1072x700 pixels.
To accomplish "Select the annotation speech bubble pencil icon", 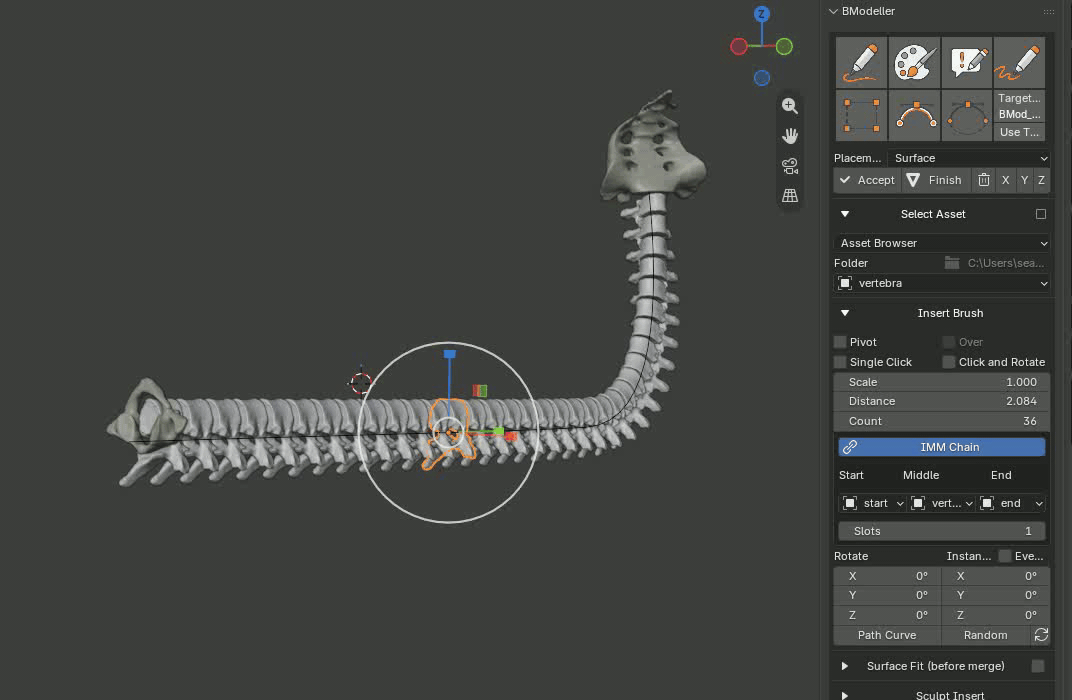I will pos(967,63).
